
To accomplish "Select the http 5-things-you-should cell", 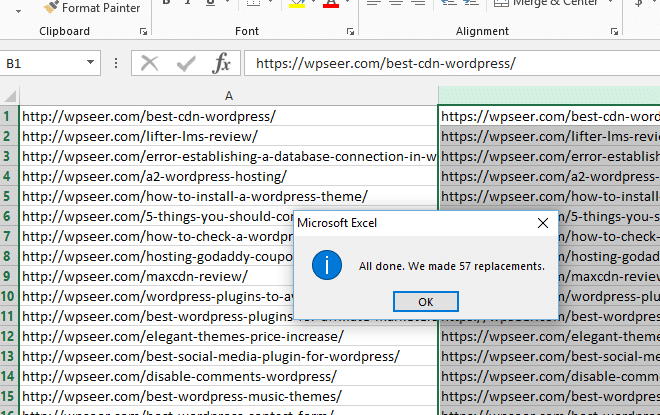I will (x=157, y=216).
